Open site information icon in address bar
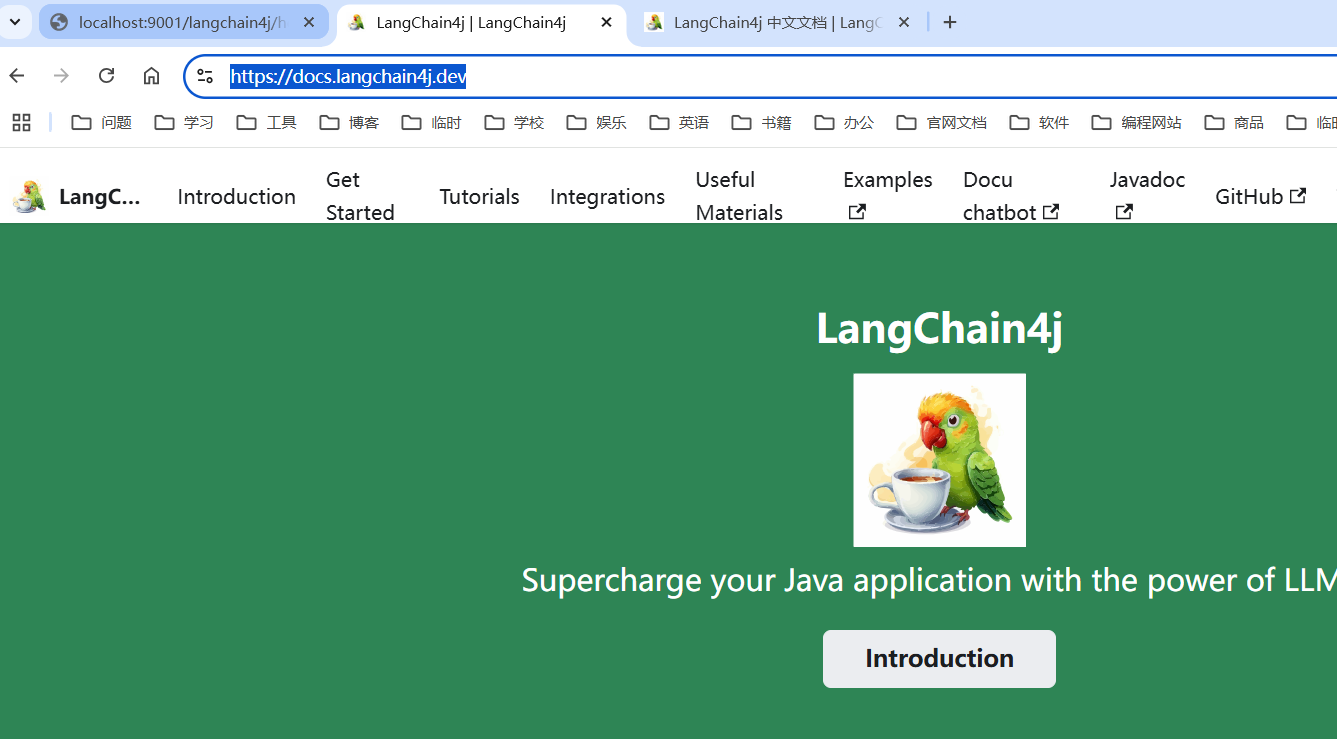 pos(205,76)
